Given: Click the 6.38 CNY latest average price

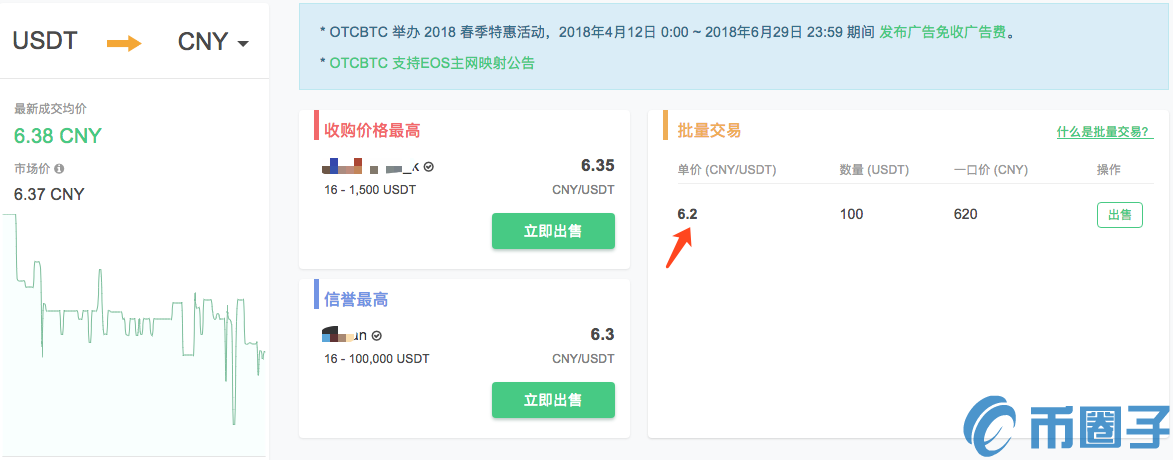Looking at the screenshot, I should (x=58, y=136).
